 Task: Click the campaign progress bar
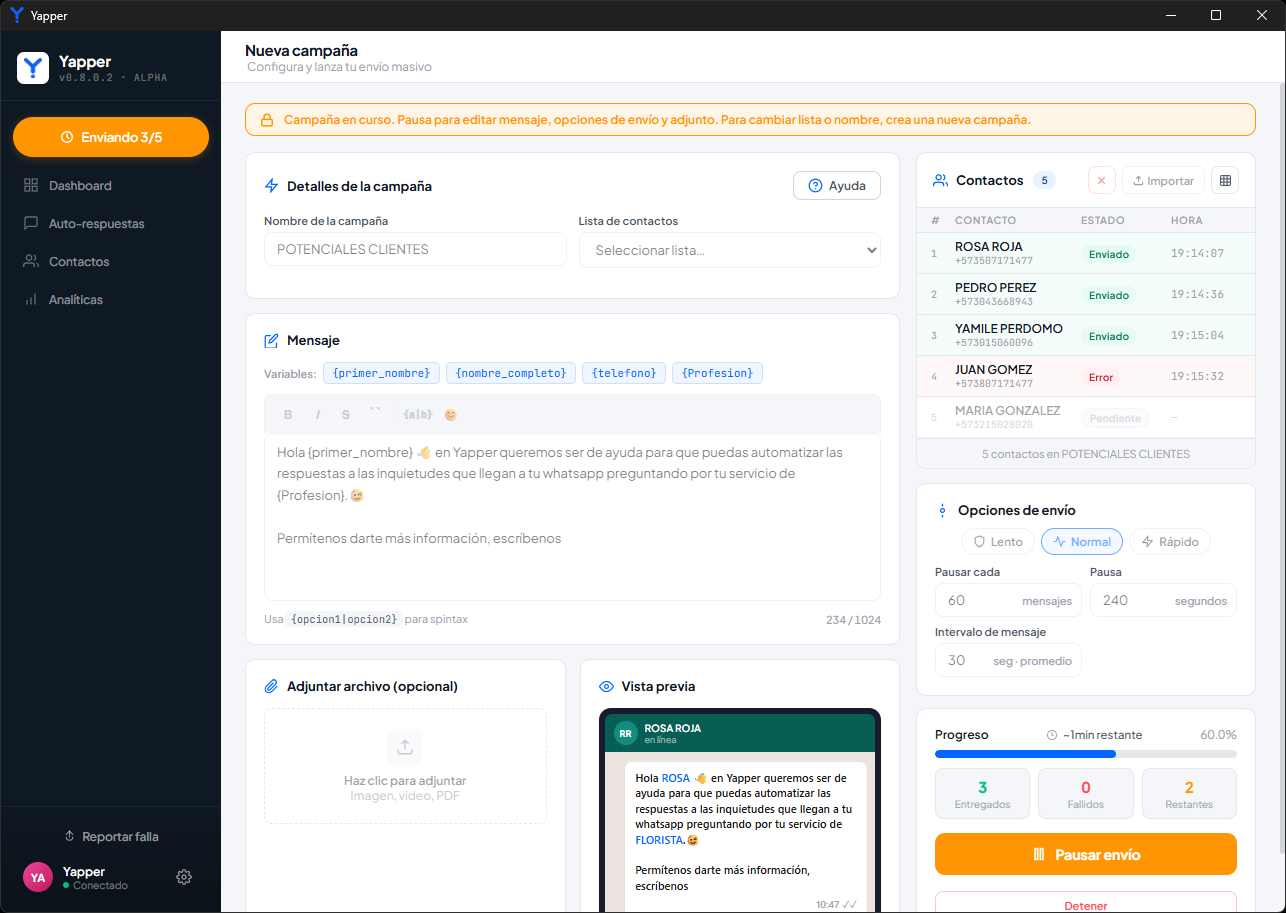click(x=1086, y=754)
